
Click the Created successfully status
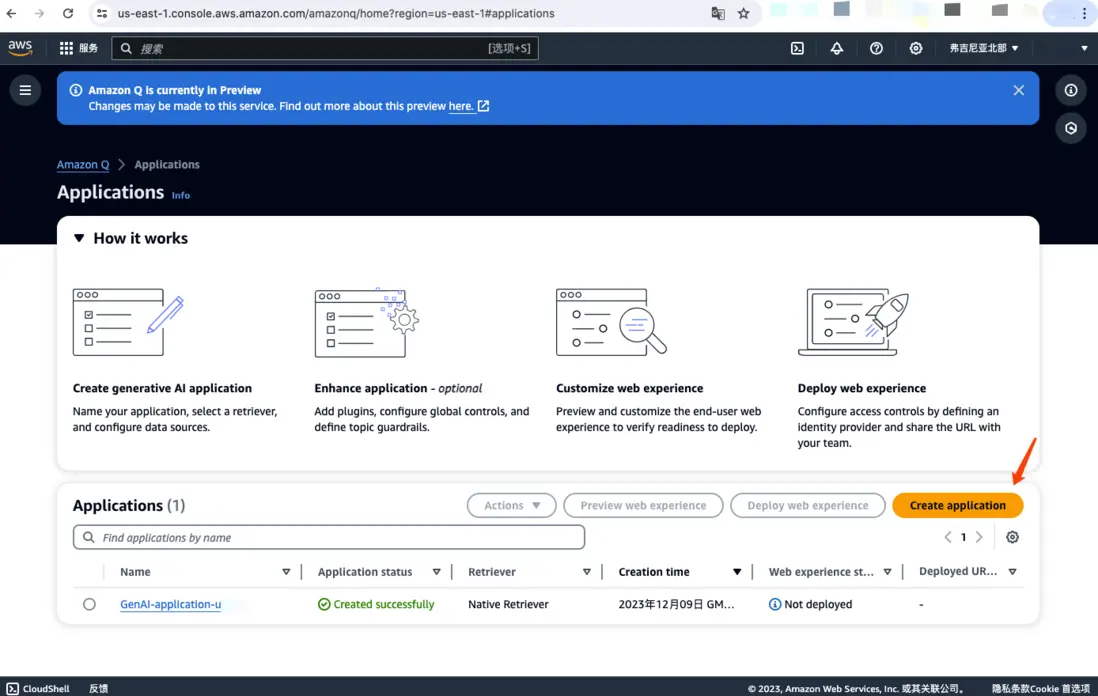pos(376,604)
